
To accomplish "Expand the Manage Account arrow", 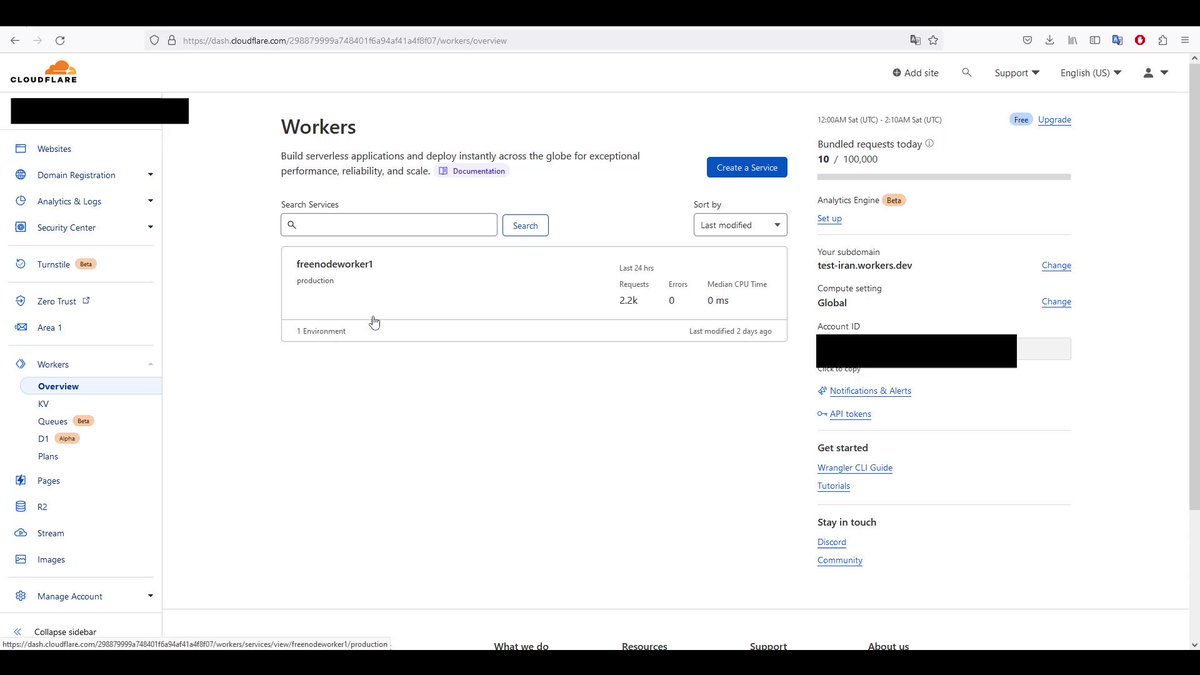I will tap(150, 596).
